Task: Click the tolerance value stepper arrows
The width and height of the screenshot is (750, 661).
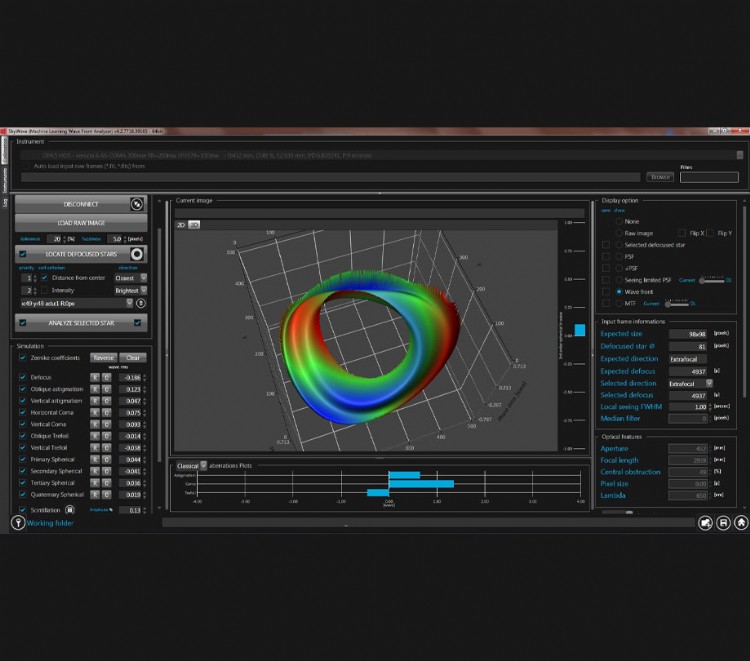Action: (x=65, y=239)
